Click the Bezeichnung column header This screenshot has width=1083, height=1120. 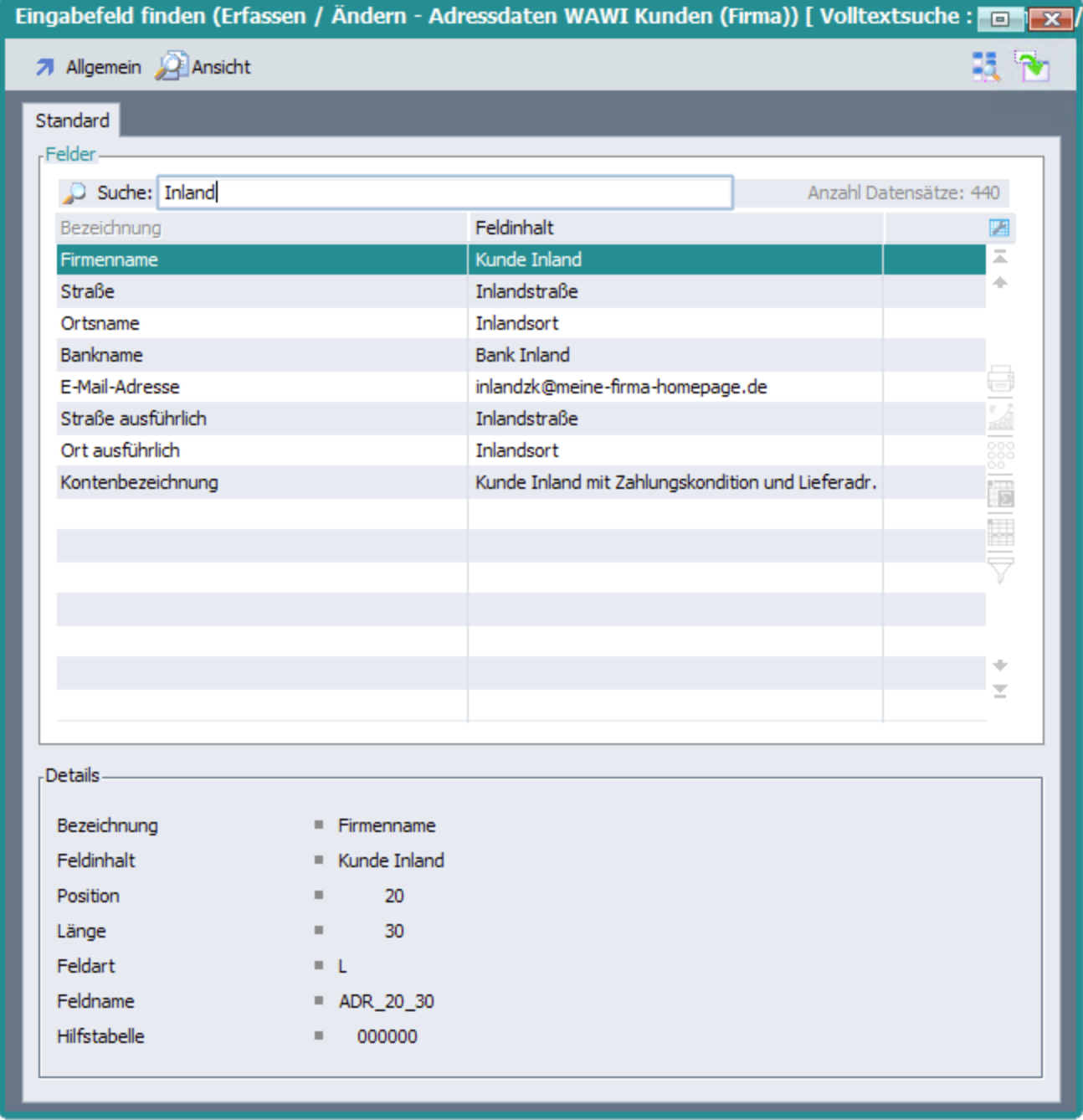261,228
